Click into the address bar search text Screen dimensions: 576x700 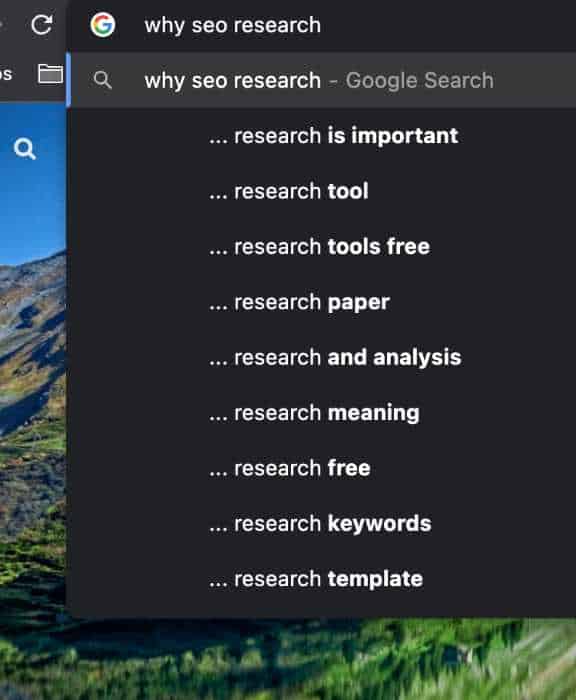click(x=232, y=25)
